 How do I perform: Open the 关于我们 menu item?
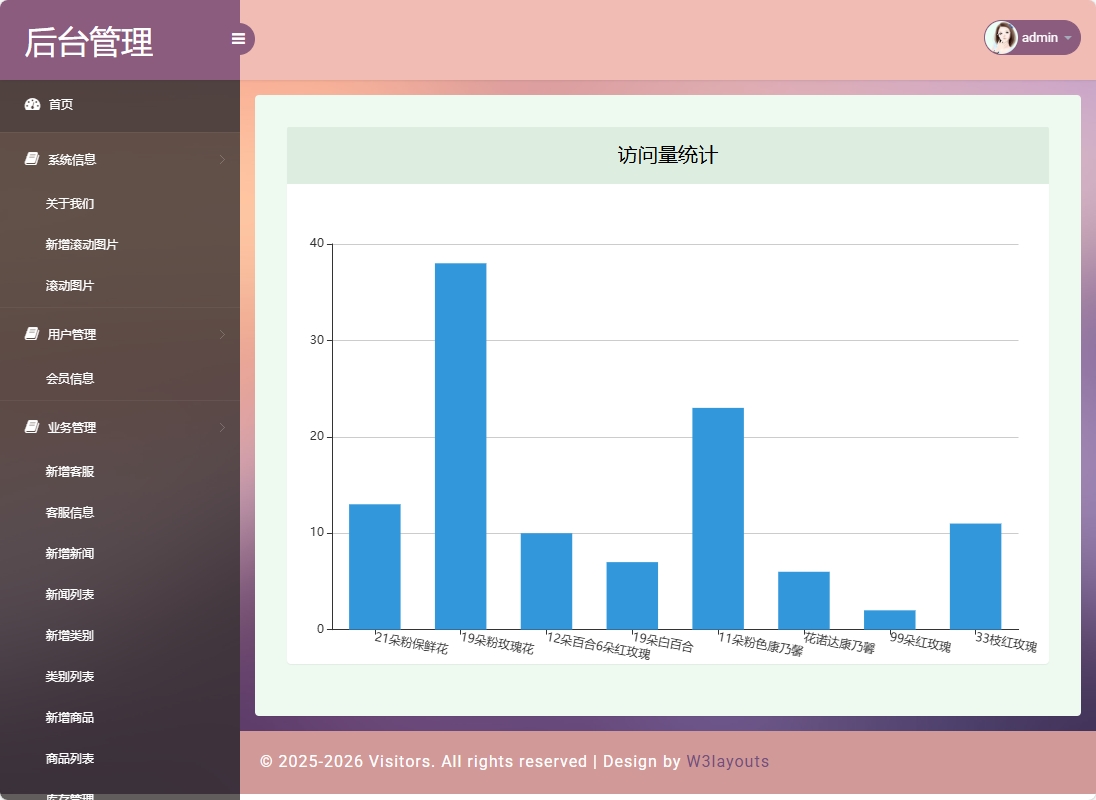click(x=70, y=203)
